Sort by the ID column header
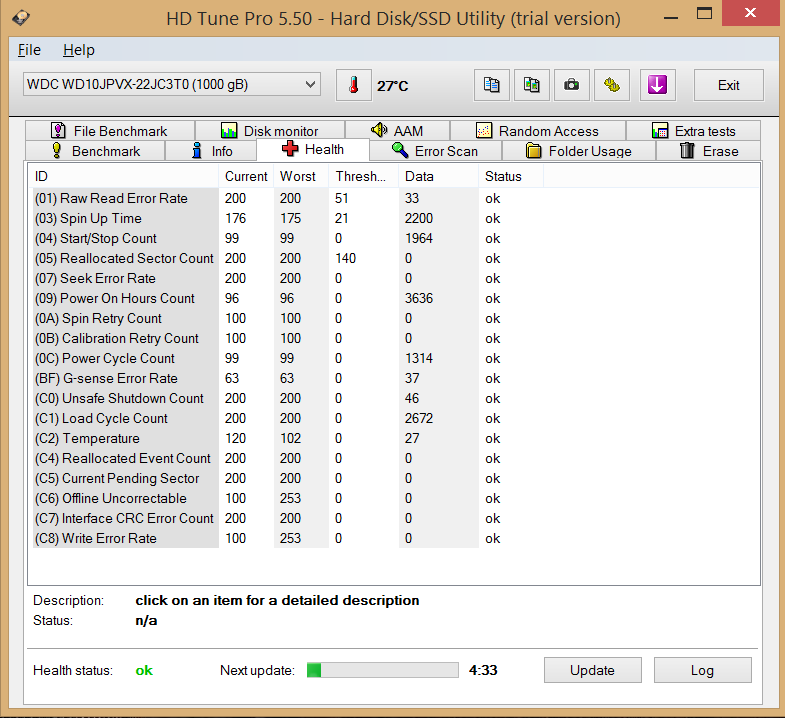Image resolution: width=785 pixels, height=718 pixels. [124, 176]
